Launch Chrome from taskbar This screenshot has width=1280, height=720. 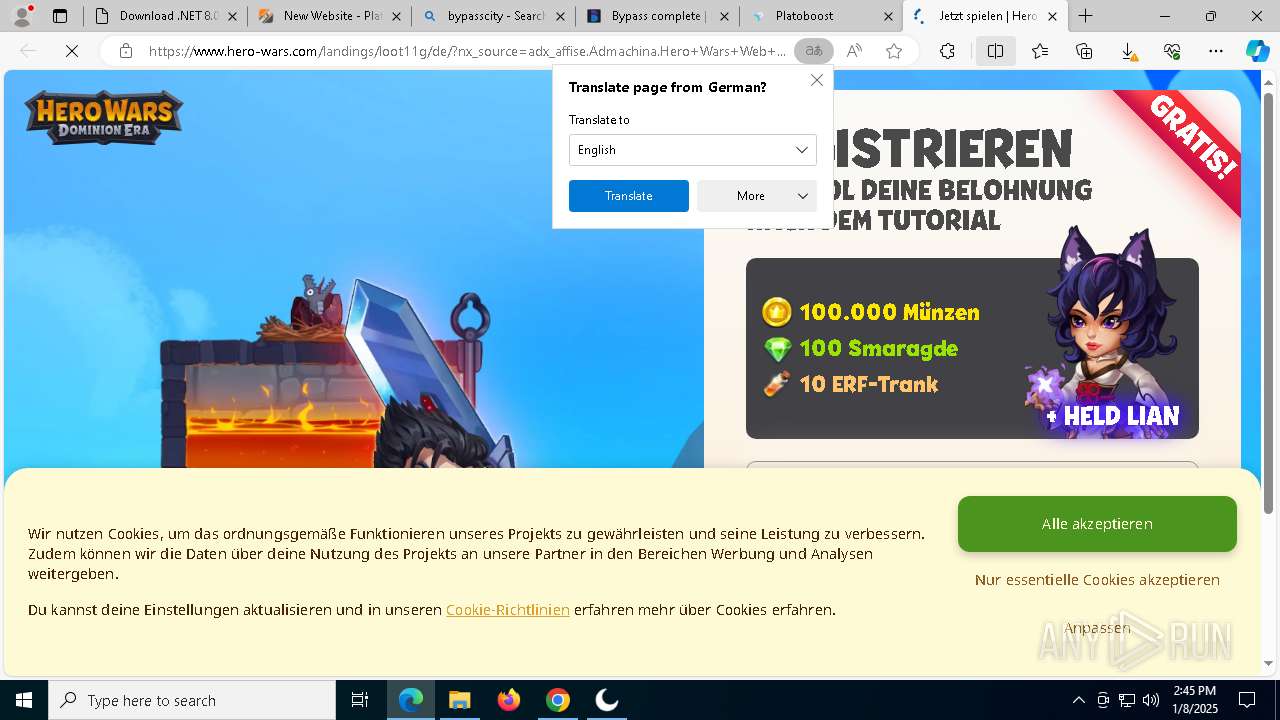tap(558, 700)
